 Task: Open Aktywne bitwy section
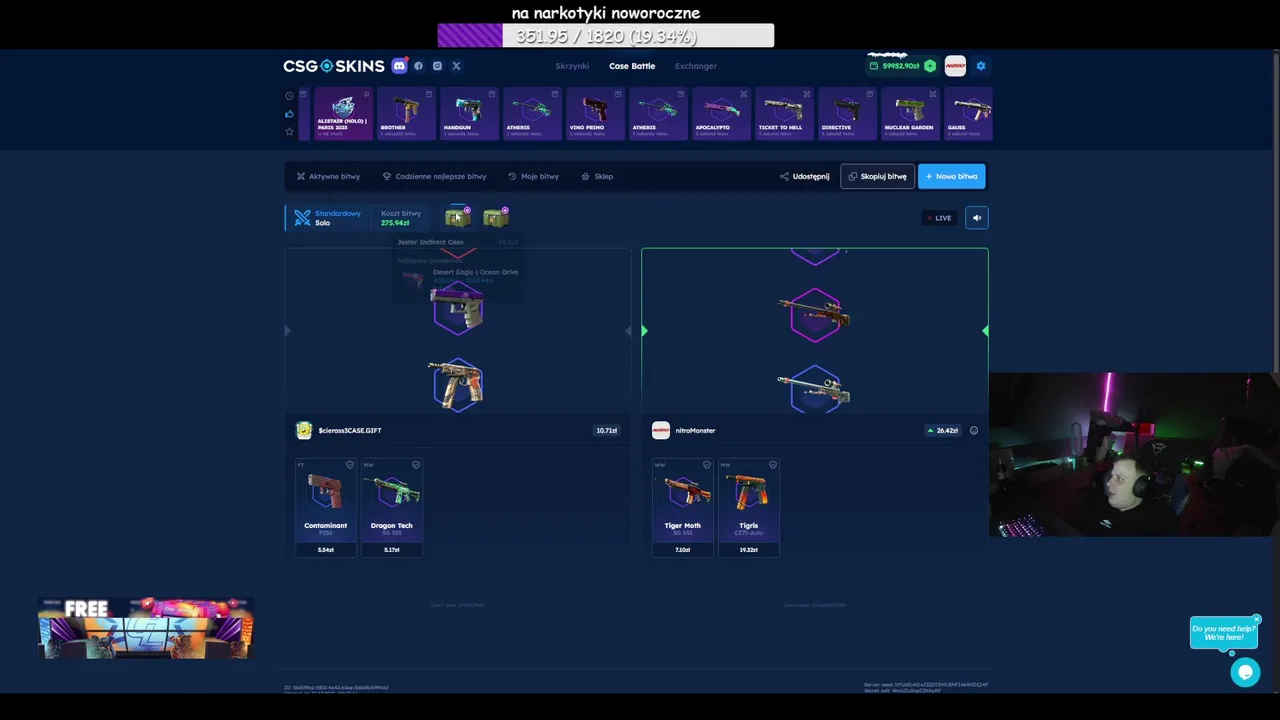[x=328, y=176]
